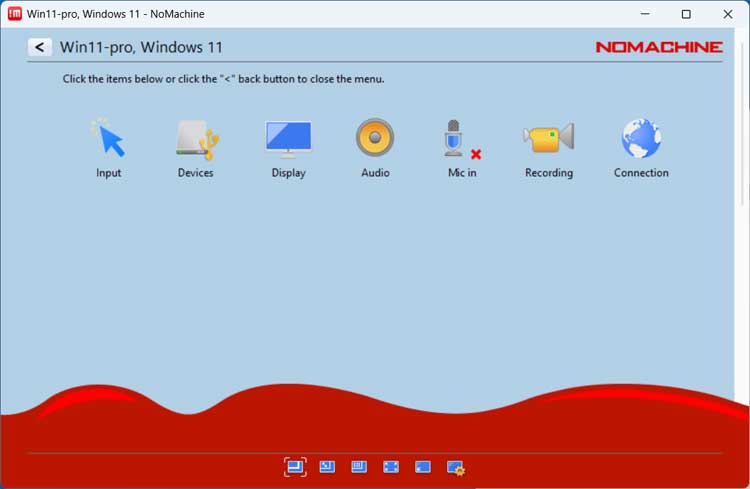Click the fifth display mode icon, left of the gear one

[x=423, y=467]
